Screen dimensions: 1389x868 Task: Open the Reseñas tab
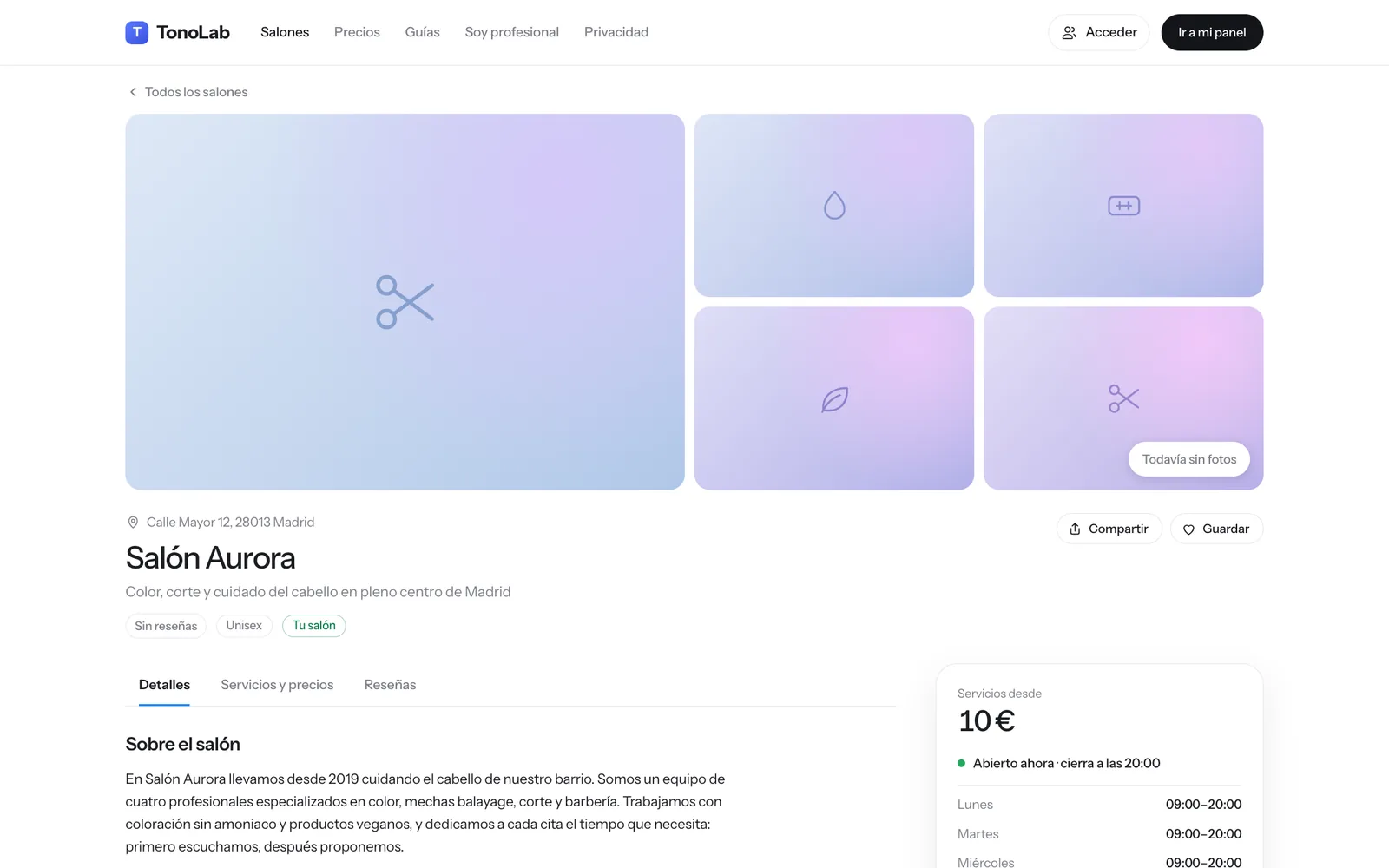click(390, 685)
